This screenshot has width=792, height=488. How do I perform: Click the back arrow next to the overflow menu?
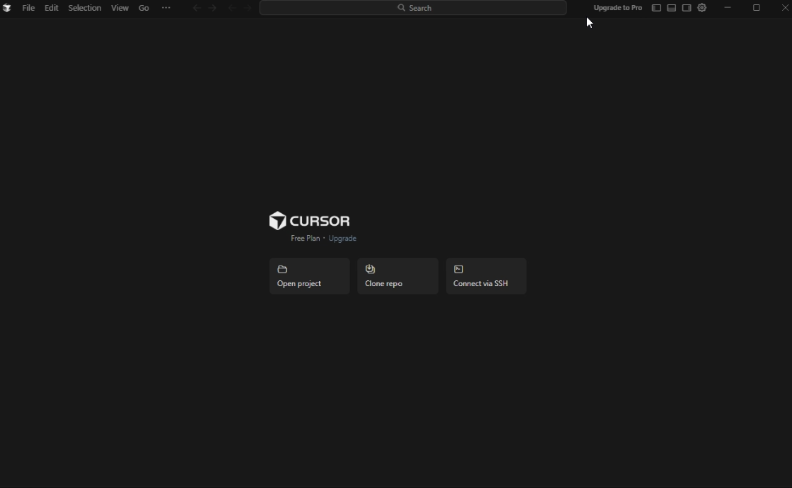tap(196, 8)
